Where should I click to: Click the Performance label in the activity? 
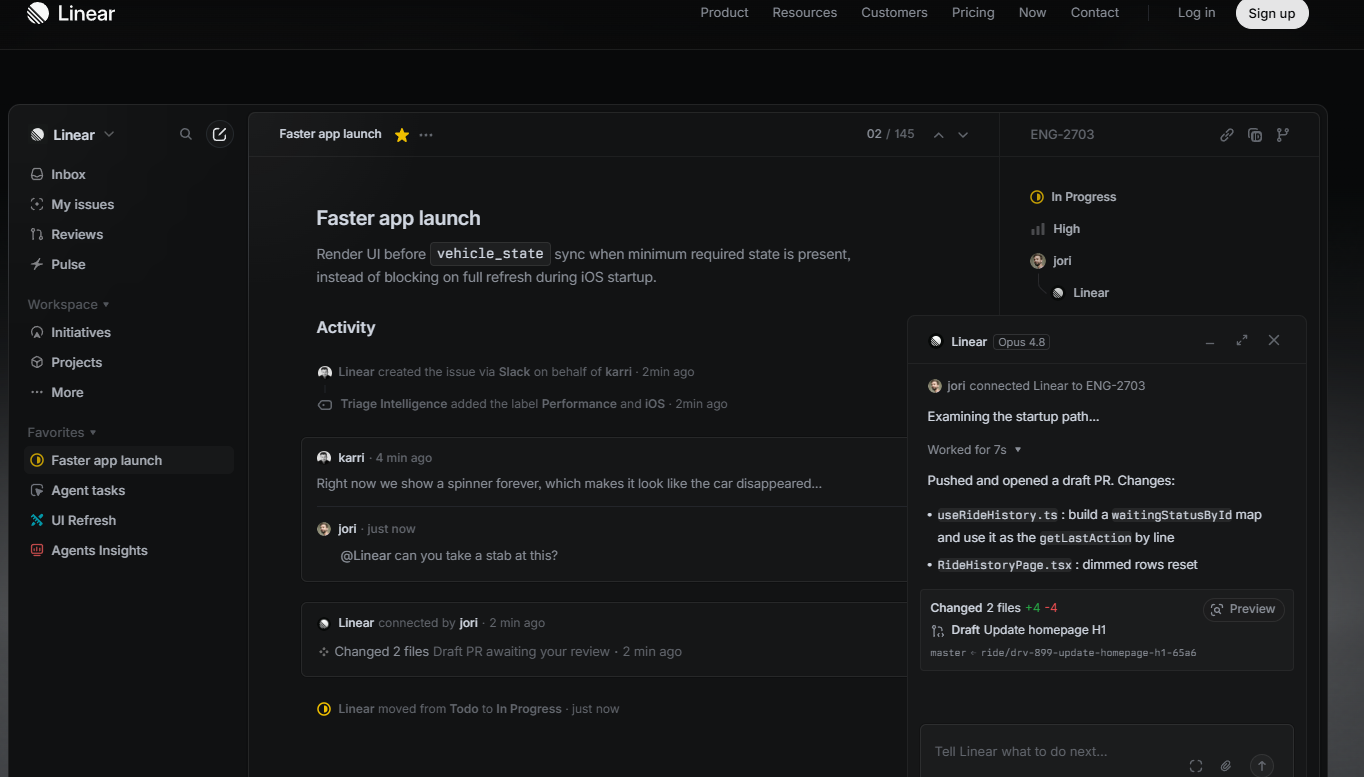click(579, 404)
